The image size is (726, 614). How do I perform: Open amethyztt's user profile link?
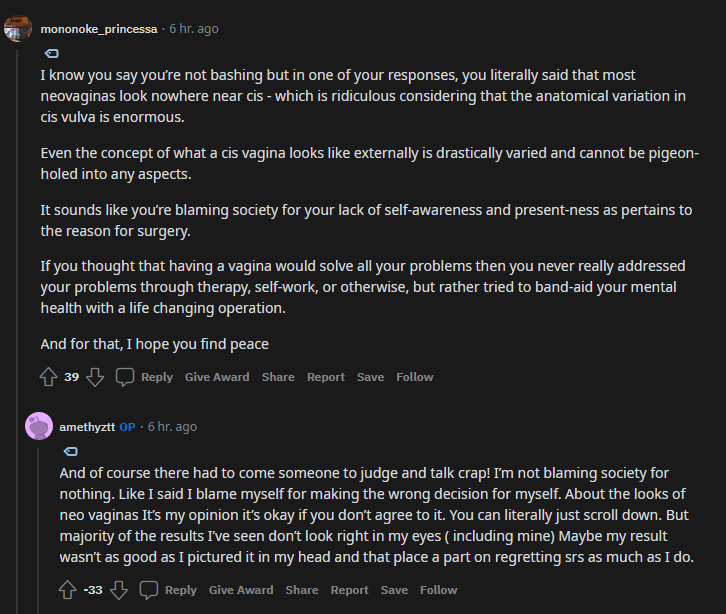coord(87,427)
